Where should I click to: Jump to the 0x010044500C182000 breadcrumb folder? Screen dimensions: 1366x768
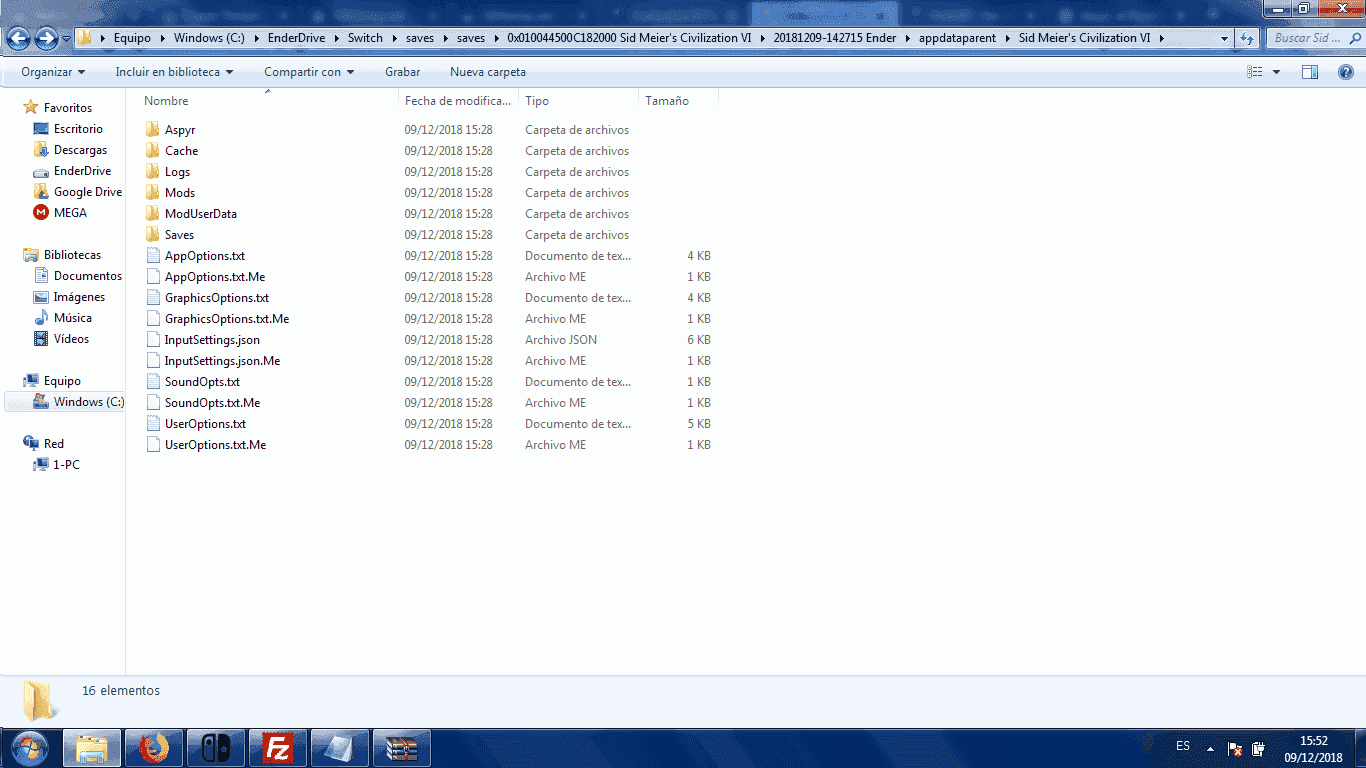coord(630,38)
